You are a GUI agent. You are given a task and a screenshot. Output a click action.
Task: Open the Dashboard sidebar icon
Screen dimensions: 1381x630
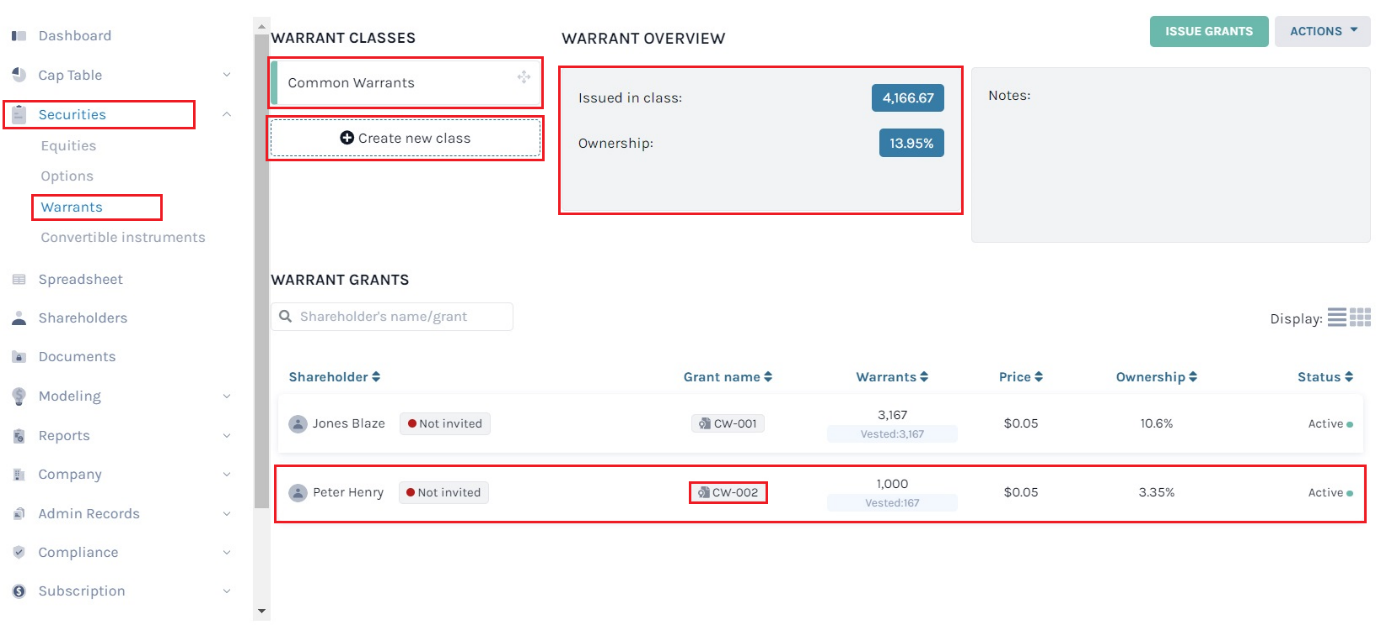pyautogui.click(x=19, y=36)
